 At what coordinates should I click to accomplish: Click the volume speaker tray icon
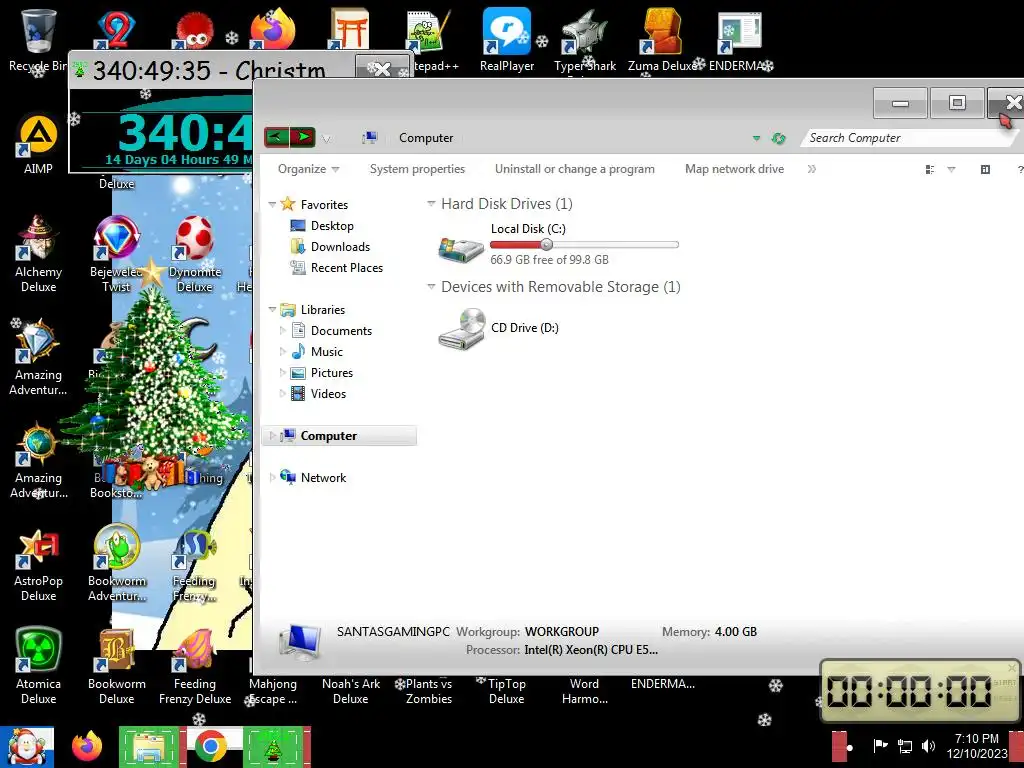click(x=927, y=746)
